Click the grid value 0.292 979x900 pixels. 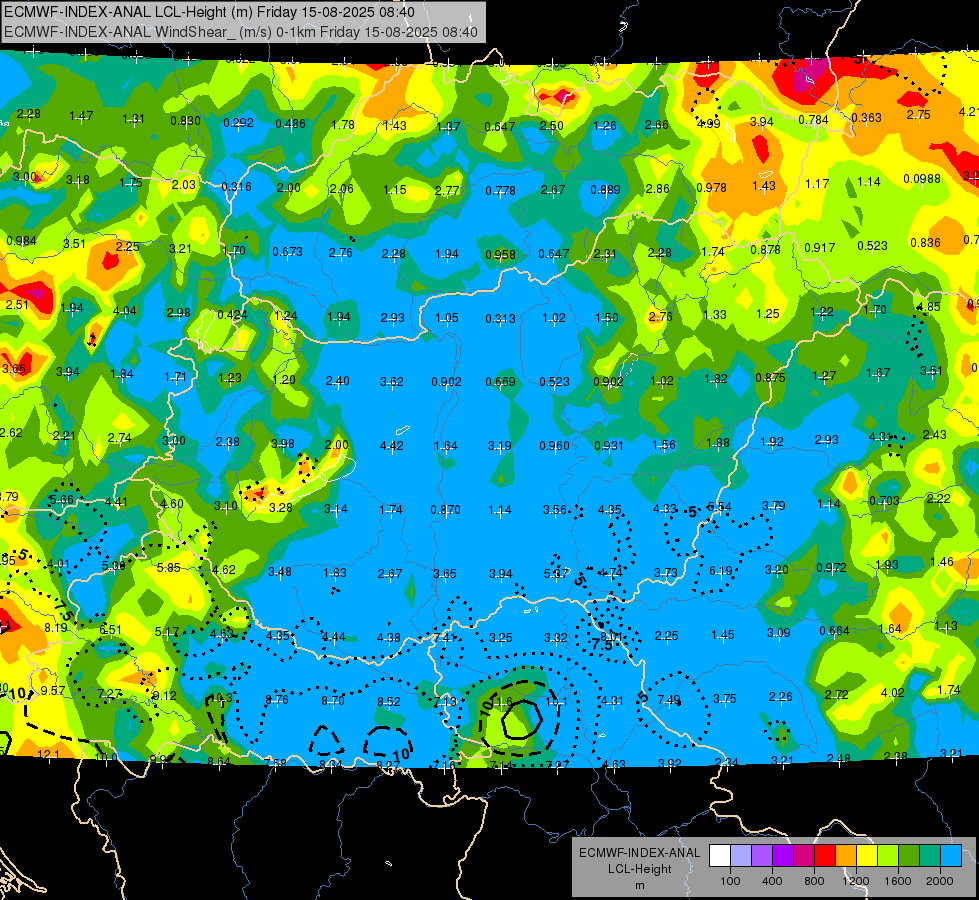(x=239, y=122)
